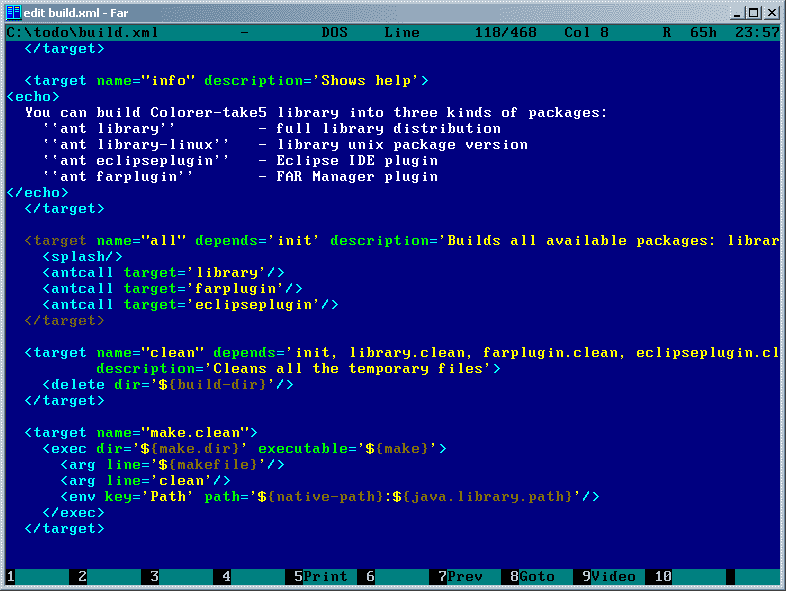The width and height of the screenshot is (786, 591).
Task: Click the 5Print function key label
Action: point(321,576)
